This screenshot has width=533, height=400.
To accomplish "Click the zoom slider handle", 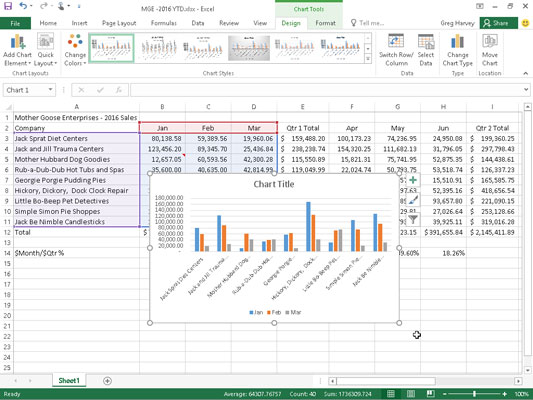I will pyautogui.click(x=474, y=394).
